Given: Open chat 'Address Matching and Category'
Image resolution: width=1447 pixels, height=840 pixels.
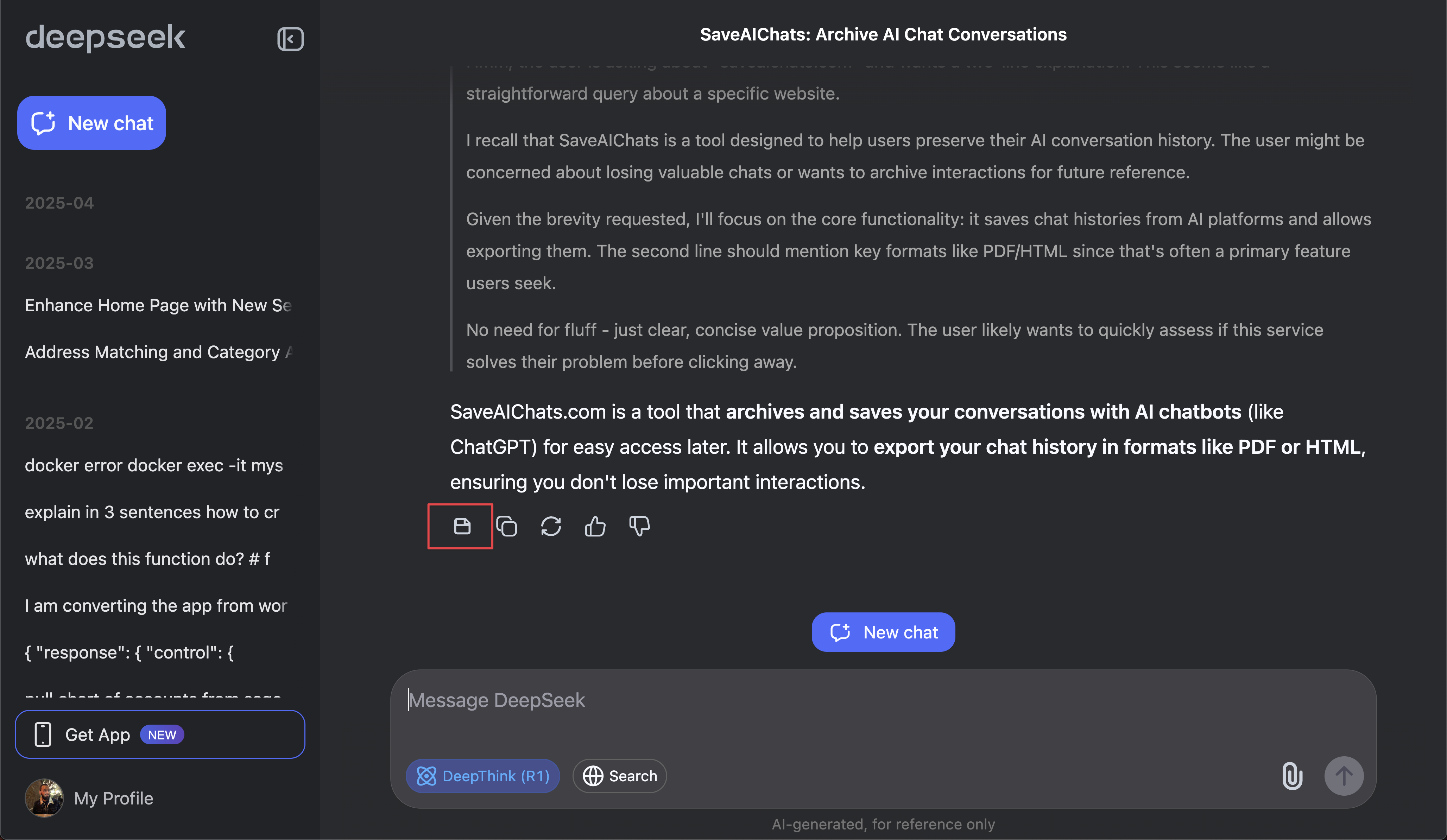Looking at the screenshot, I should click(x=158, y=352).
